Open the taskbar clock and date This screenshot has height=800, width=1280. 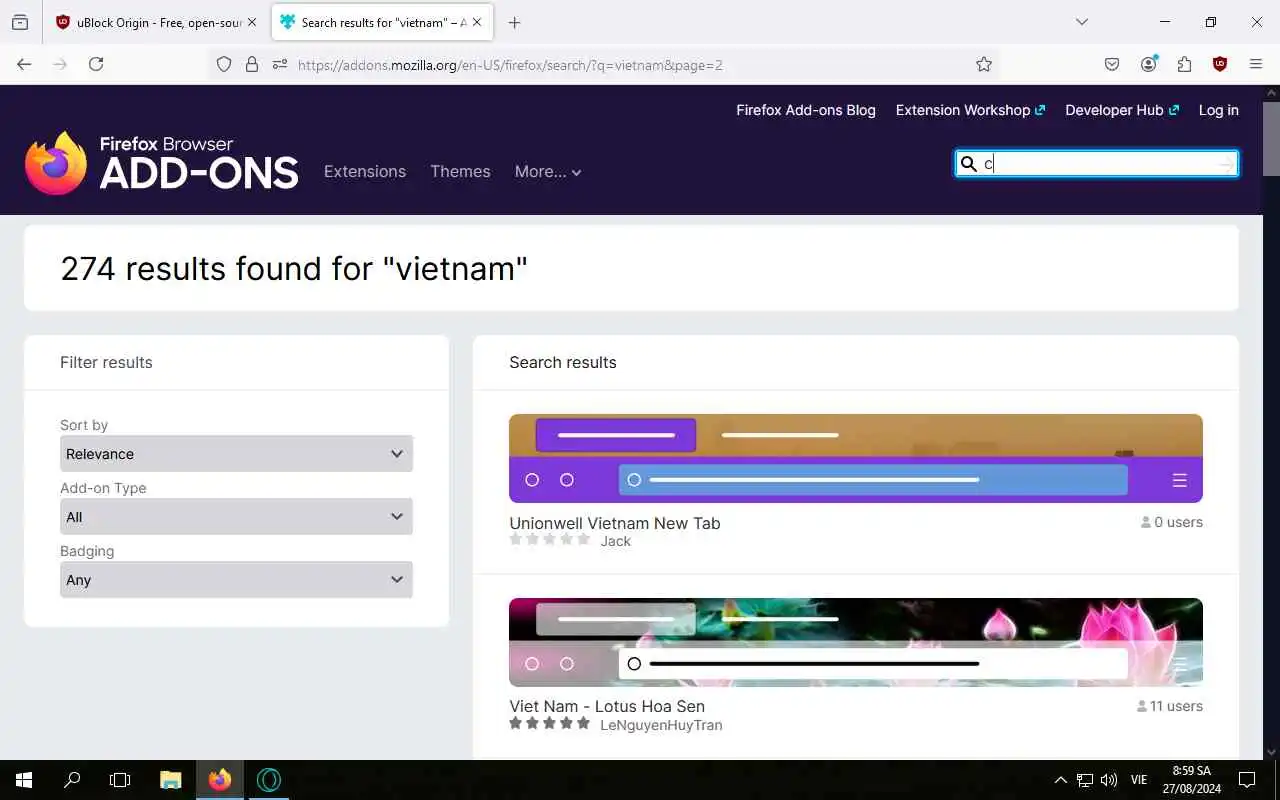(1191, 780)
